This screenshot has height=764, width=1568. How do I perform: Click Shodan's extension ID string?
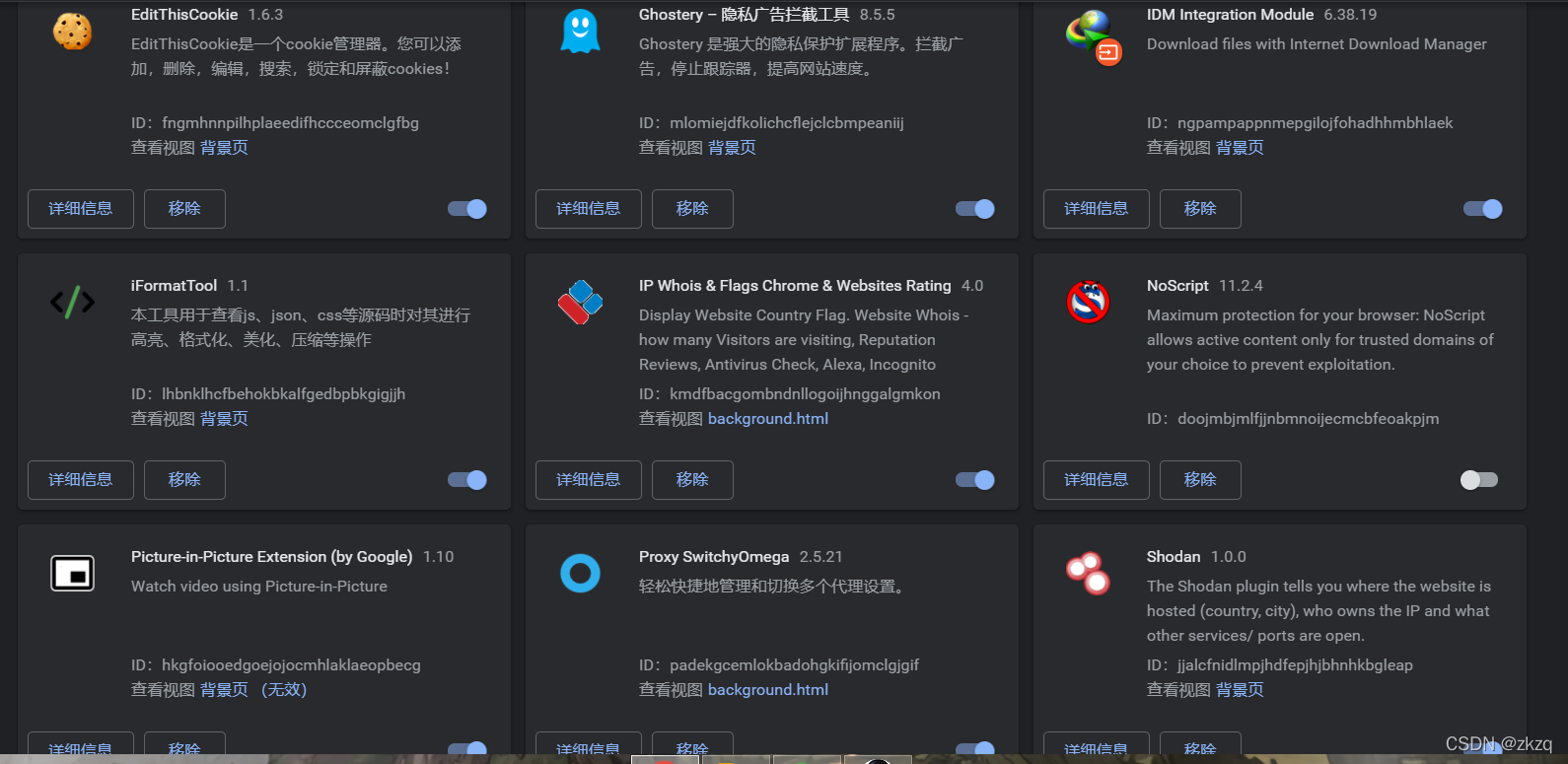click(x=1295, y=665)
